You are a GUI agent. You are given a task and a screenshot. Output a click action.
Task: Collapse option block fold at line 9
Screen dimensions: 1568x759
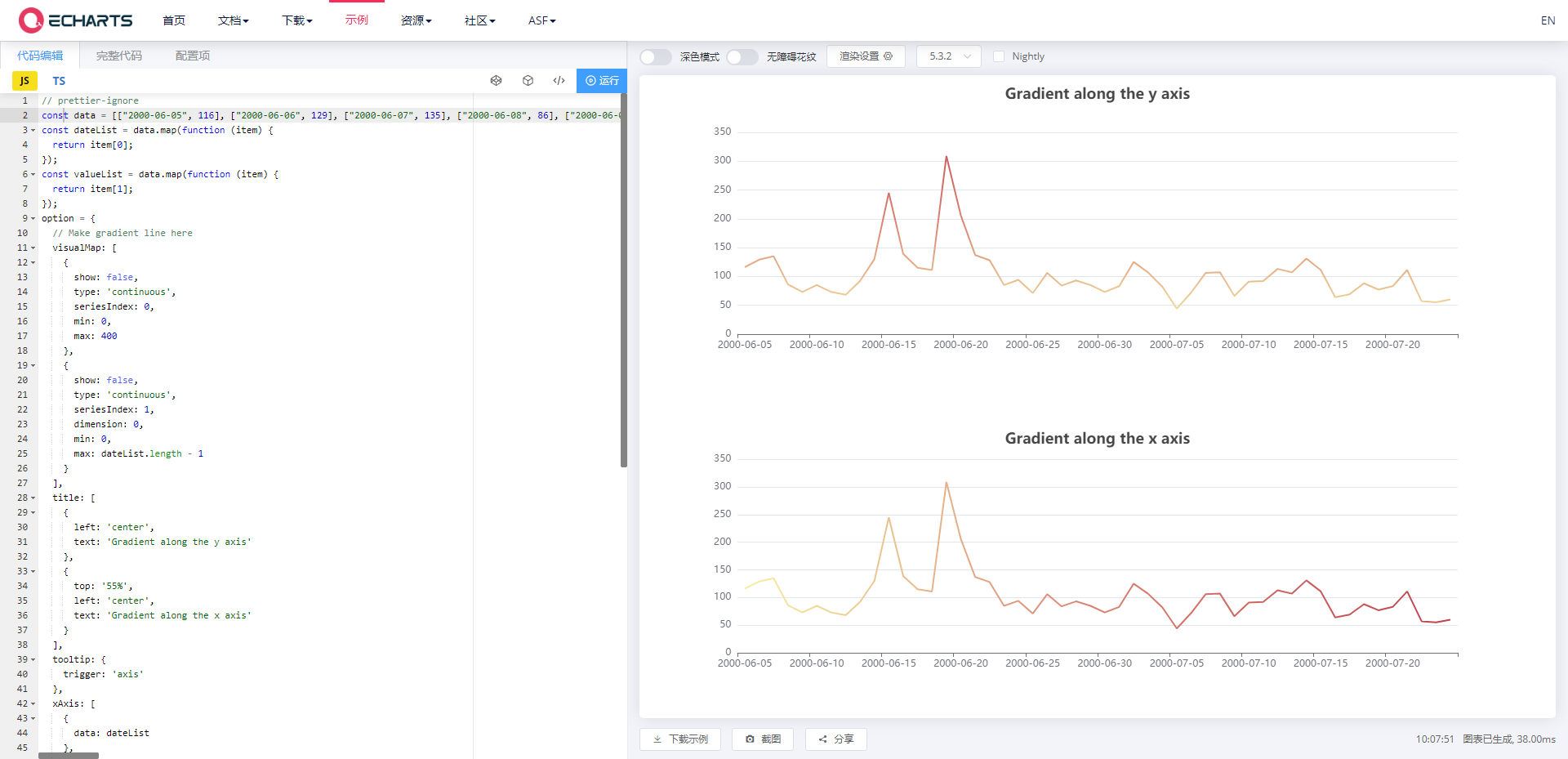(33, 219)
